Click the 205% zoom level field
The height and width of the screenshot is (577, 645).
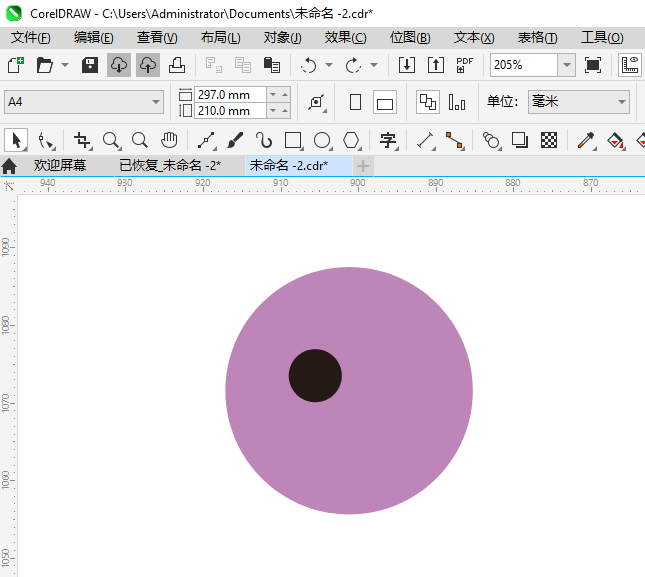(524, 65)
